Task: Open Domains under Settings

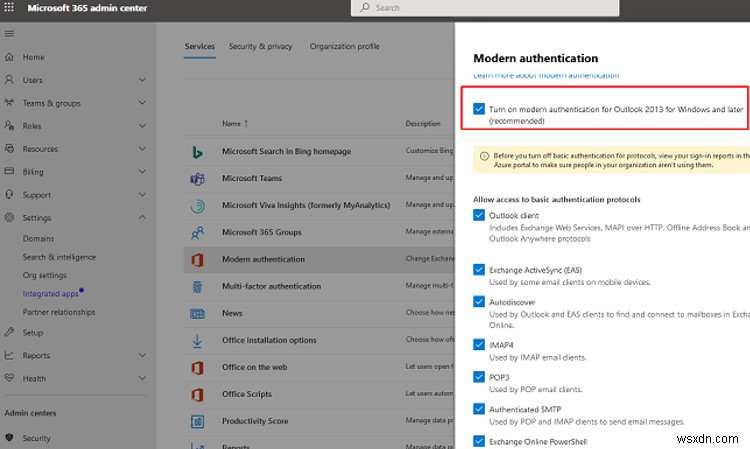Action: tap(38, 238)
